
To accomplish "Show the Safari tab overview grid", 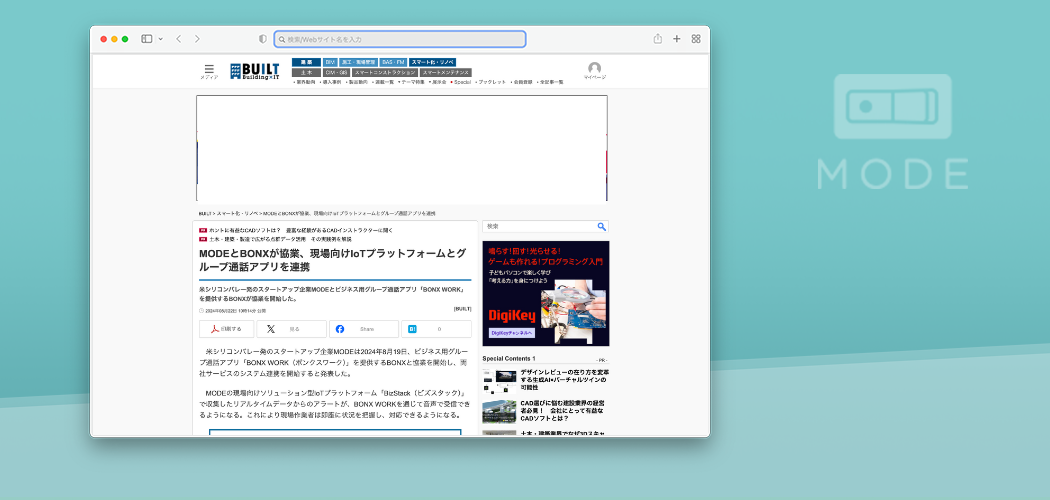I will (x=696, y=39).
